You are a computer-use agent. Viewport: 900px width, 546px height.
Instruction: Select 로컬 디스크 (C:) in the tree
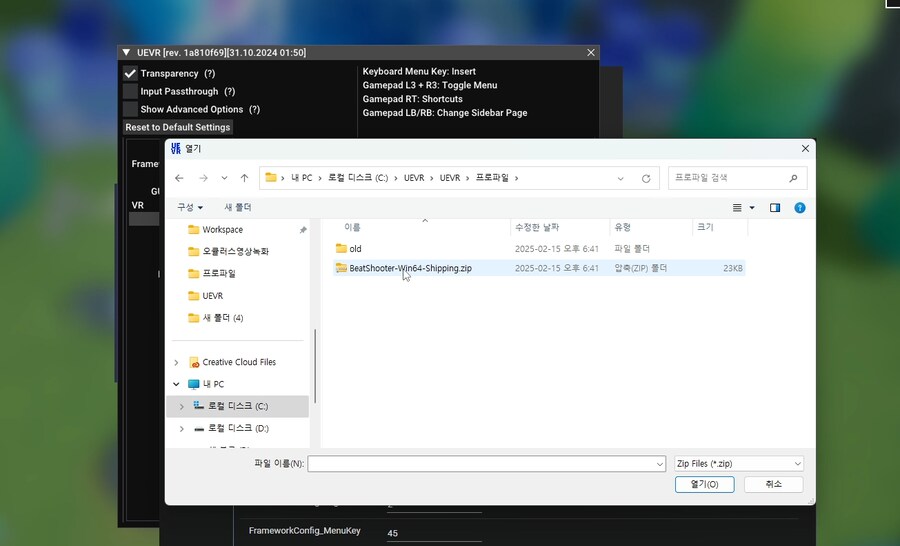click(238, 406)
